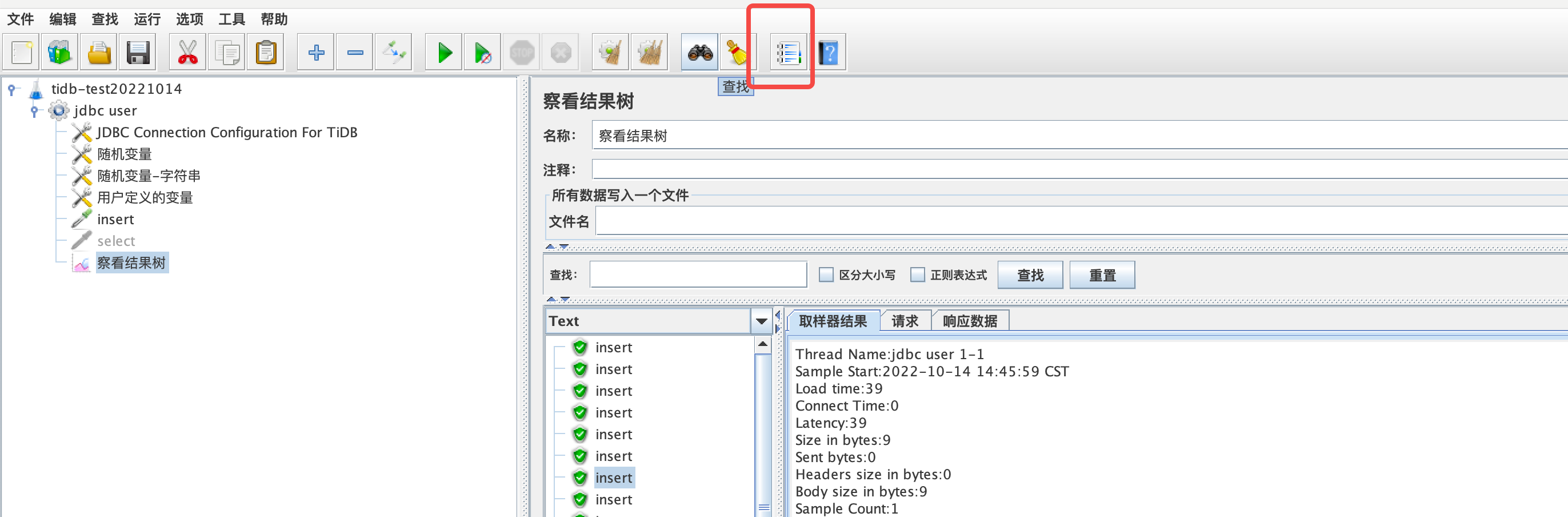Click the Clear broom icon
The height and width of the screenshot is (517, 1568).
[610, 53]
